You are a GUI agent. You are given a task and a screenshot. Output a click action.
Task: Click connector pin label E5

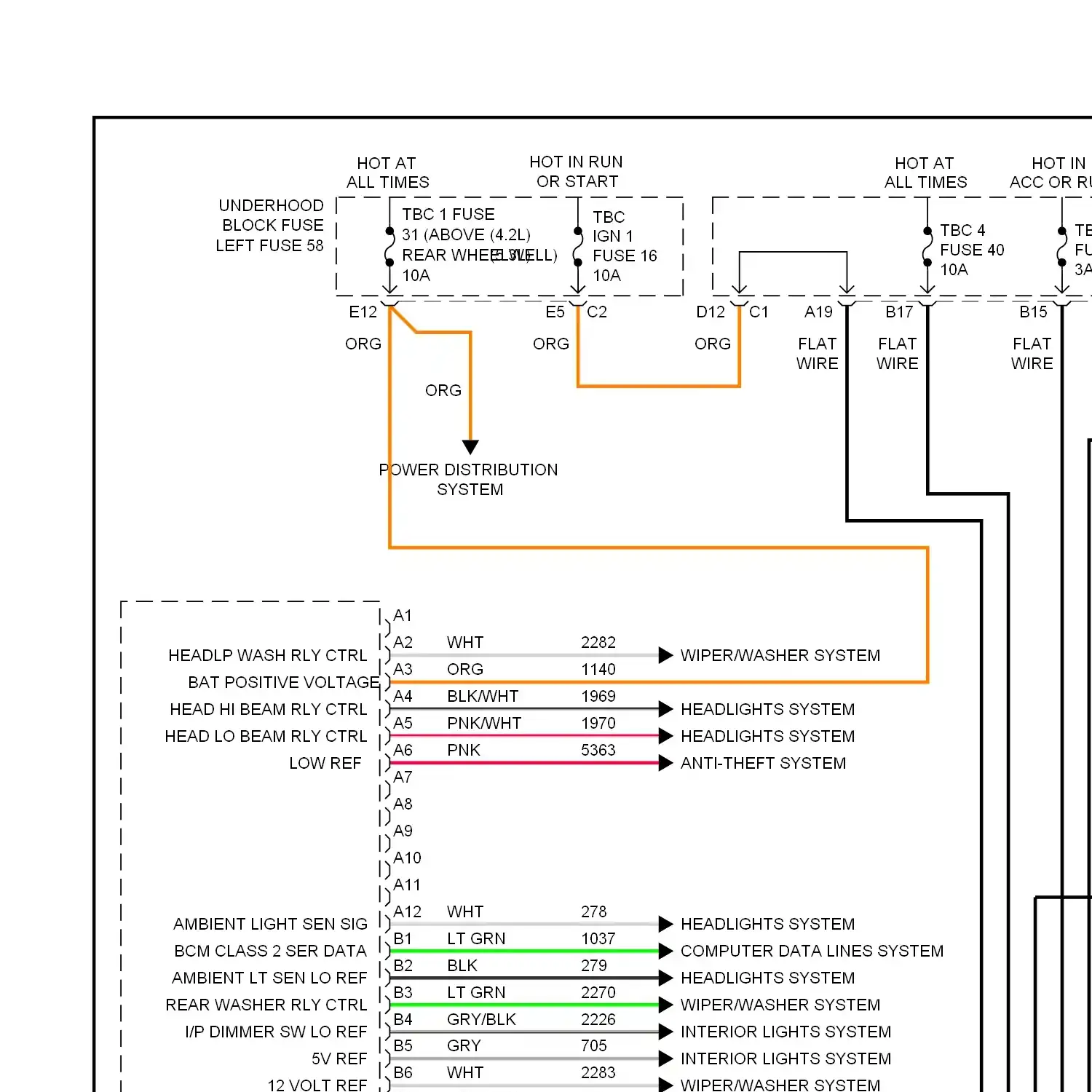point(555,312)
